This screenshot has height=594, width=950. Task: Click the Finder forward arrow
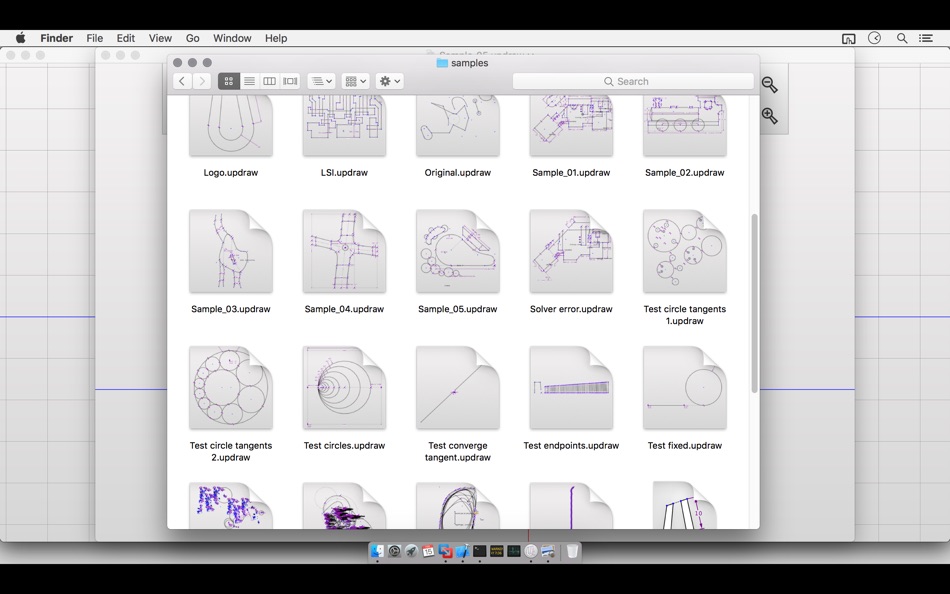pos(202,81)
